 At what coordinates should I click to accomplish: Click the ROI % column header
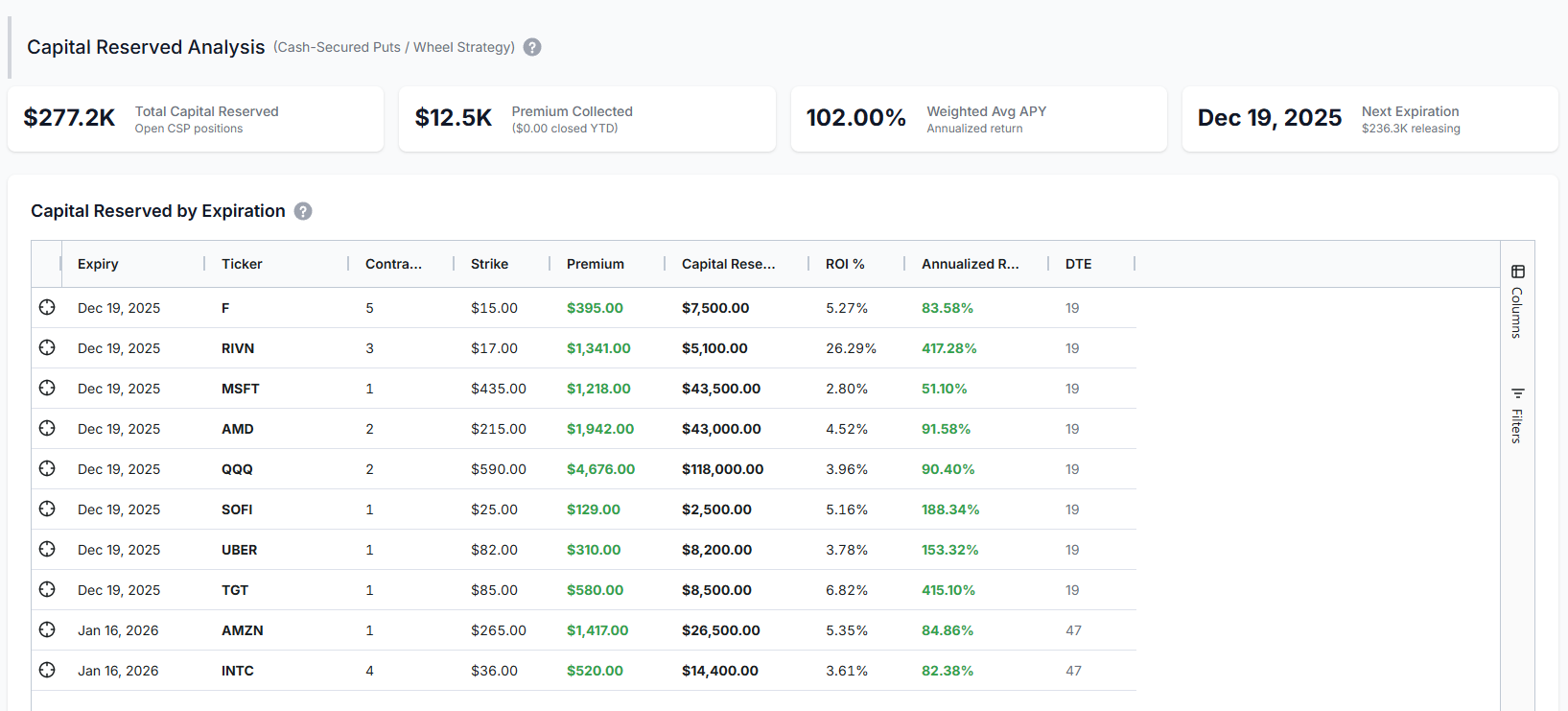click(845, 264)
